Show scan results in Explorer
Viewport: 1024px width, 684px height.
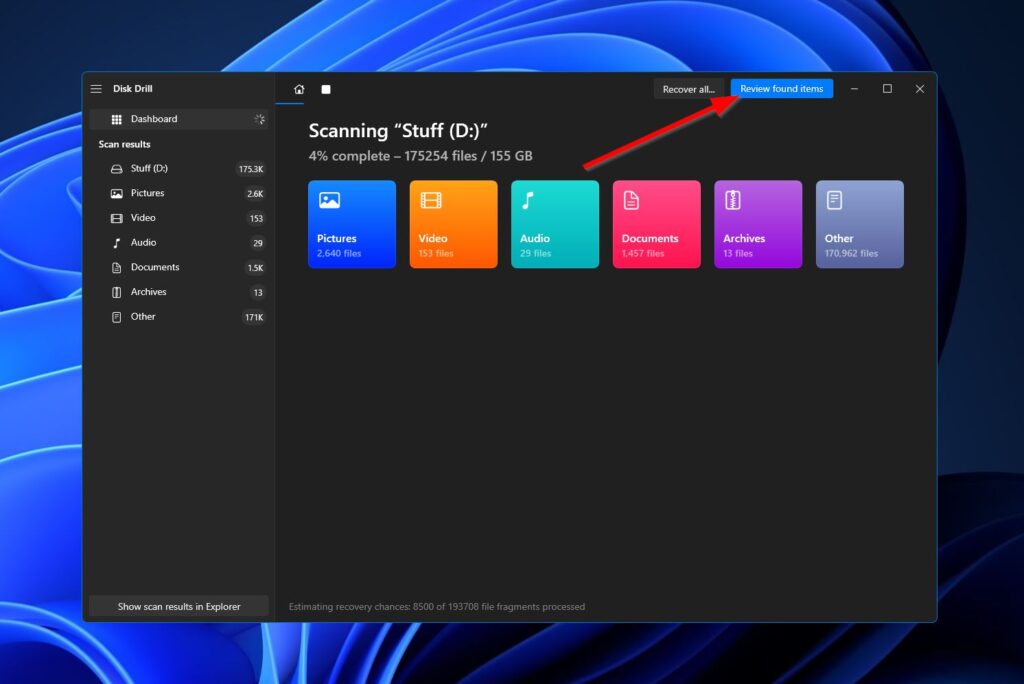[178, 605]
